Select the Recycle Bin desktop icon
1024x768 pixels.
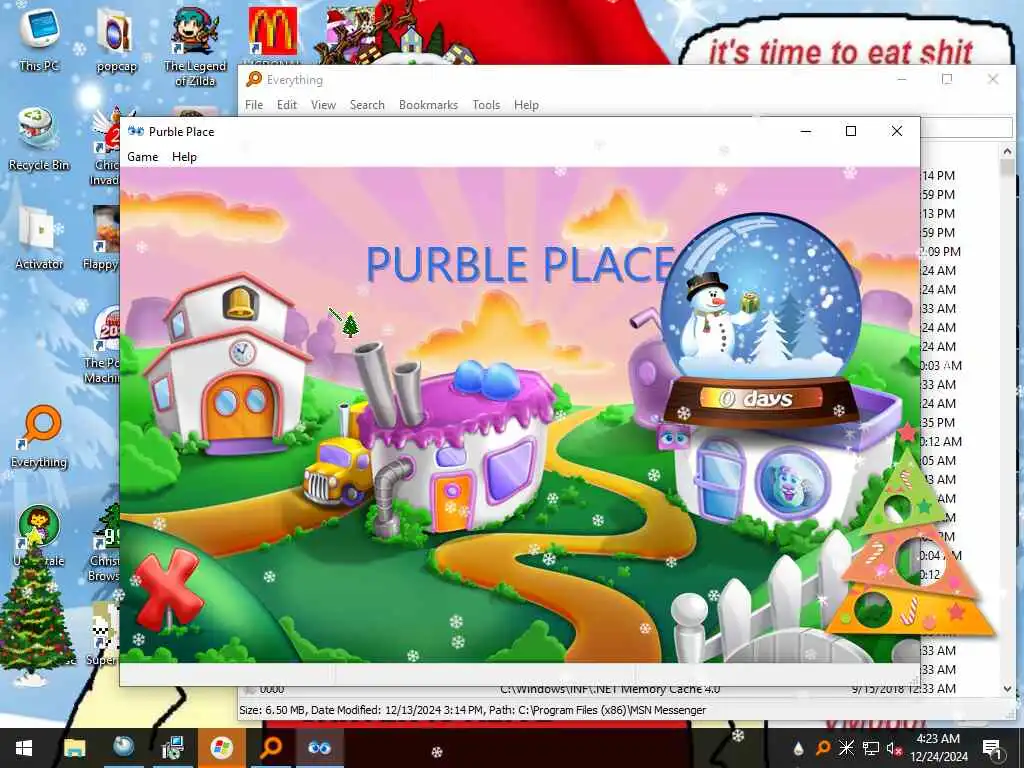point(39,139)
